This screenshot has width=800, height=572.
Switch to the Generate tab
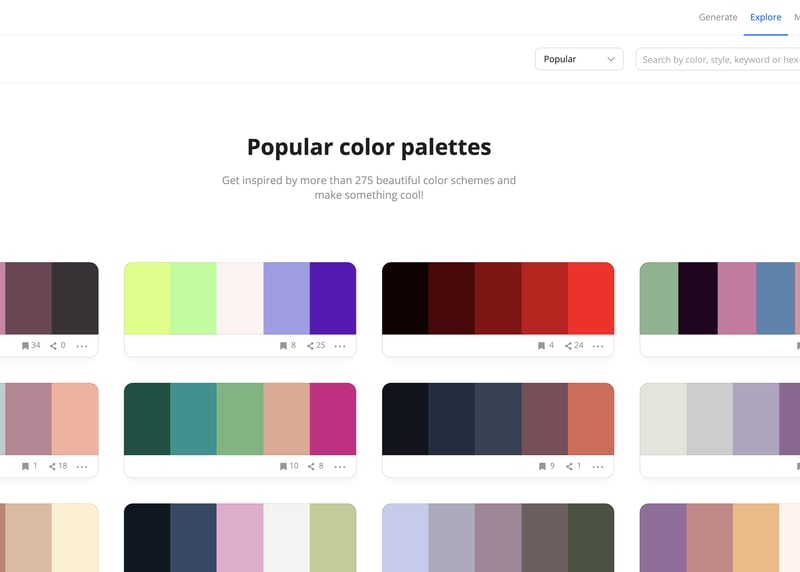click(717, 17)
